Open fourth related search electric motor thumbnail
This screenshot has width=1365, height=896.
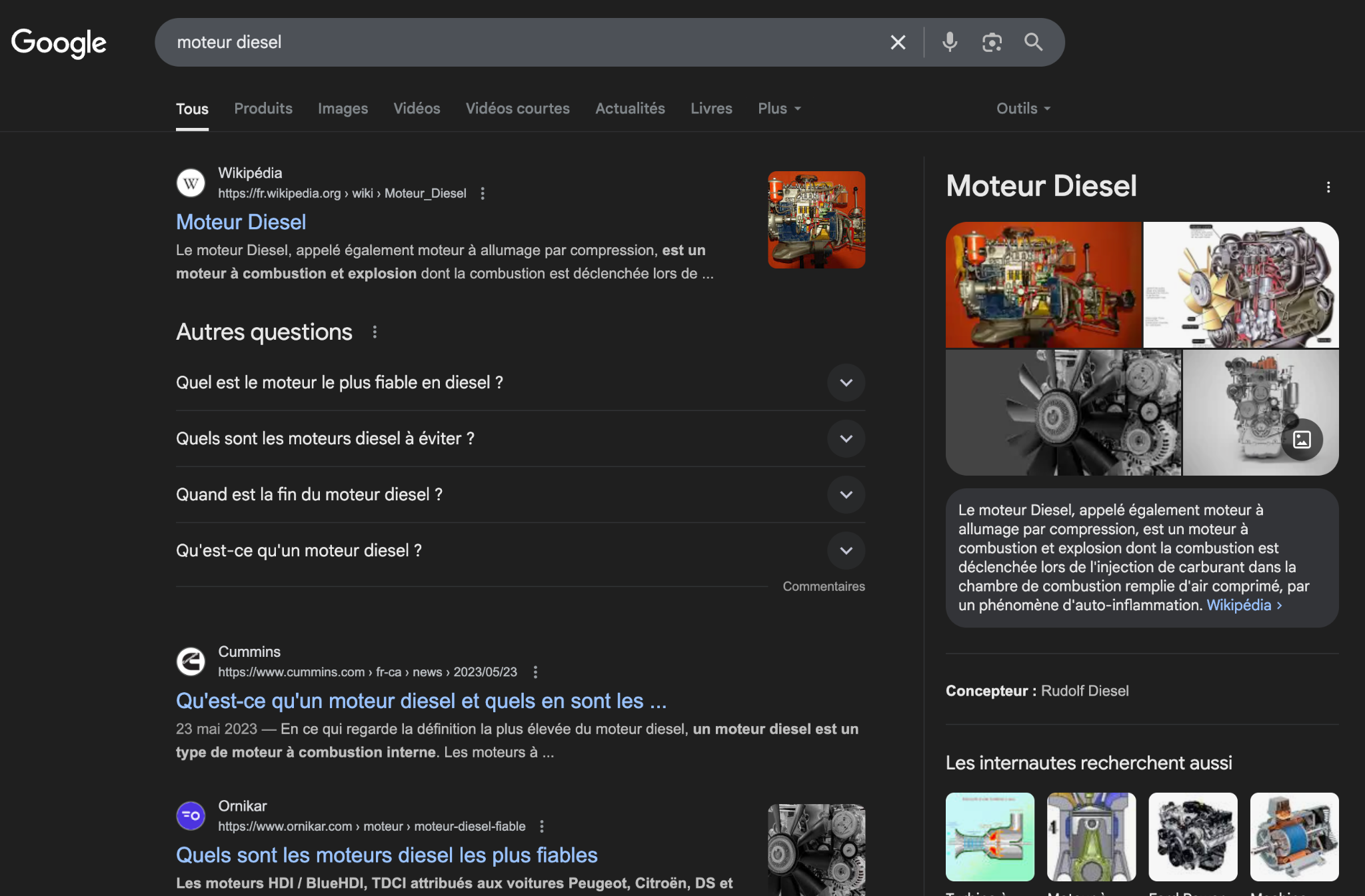pos(1294,837)
